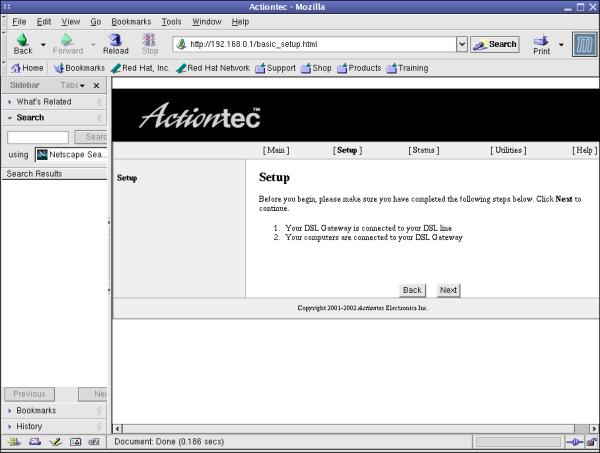Image resolution: width=600 pixels, height=453 pixels.
Task: Click into the URL address field
Action: point(315,44)
